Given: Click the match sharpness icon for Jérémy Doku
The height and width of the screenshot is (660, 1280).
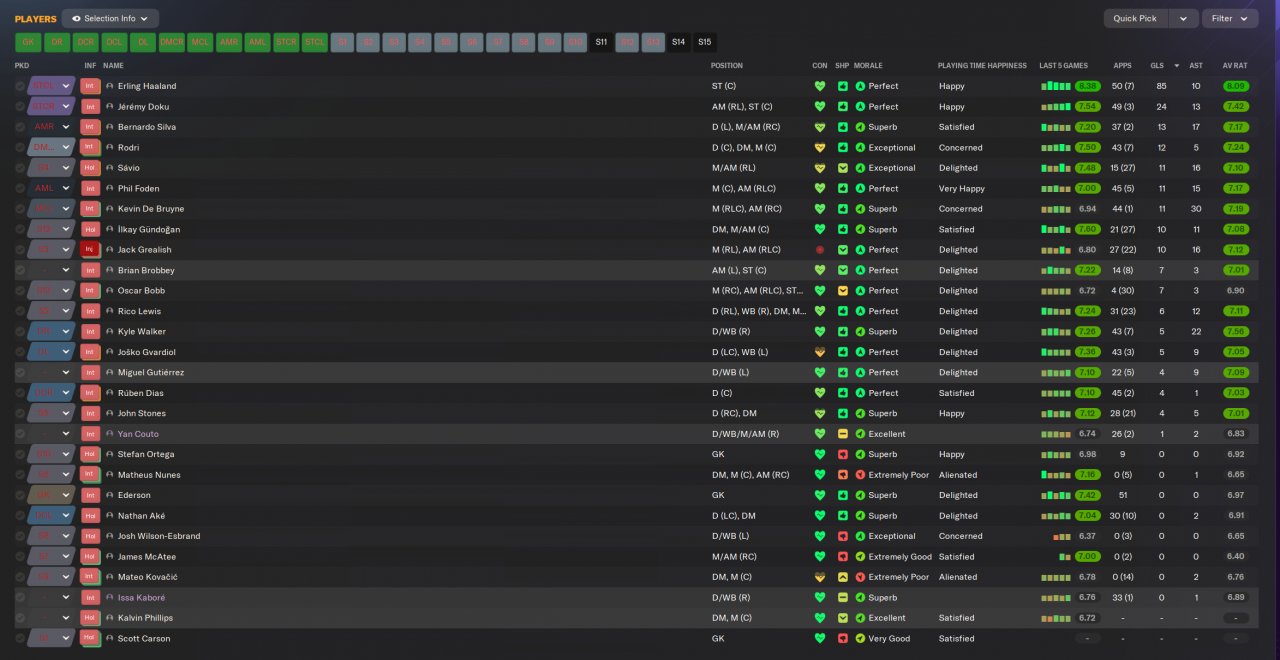Looking at the screenshot, I should 843,107.
